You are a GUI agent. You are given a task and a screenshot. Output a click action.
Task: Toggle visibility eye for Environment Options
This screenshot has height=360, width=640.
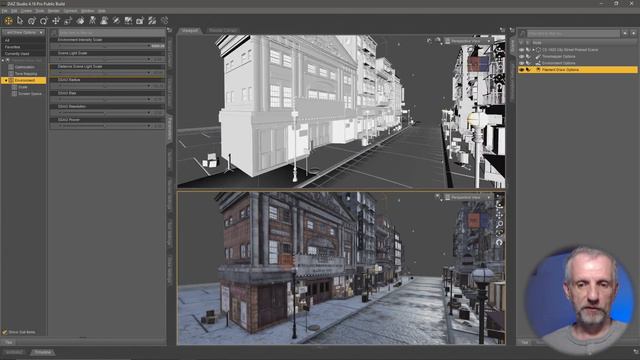[521, 63]
